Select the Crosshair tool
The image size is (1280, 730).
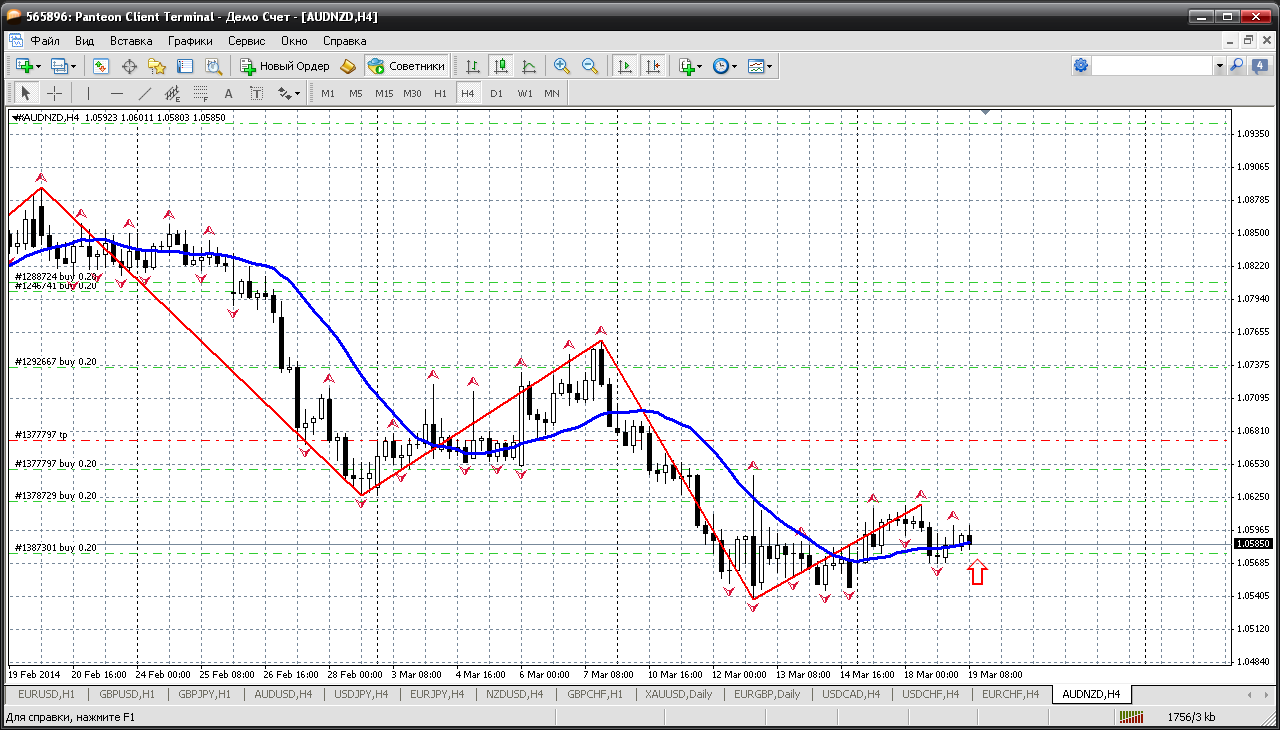click(54, 93)
